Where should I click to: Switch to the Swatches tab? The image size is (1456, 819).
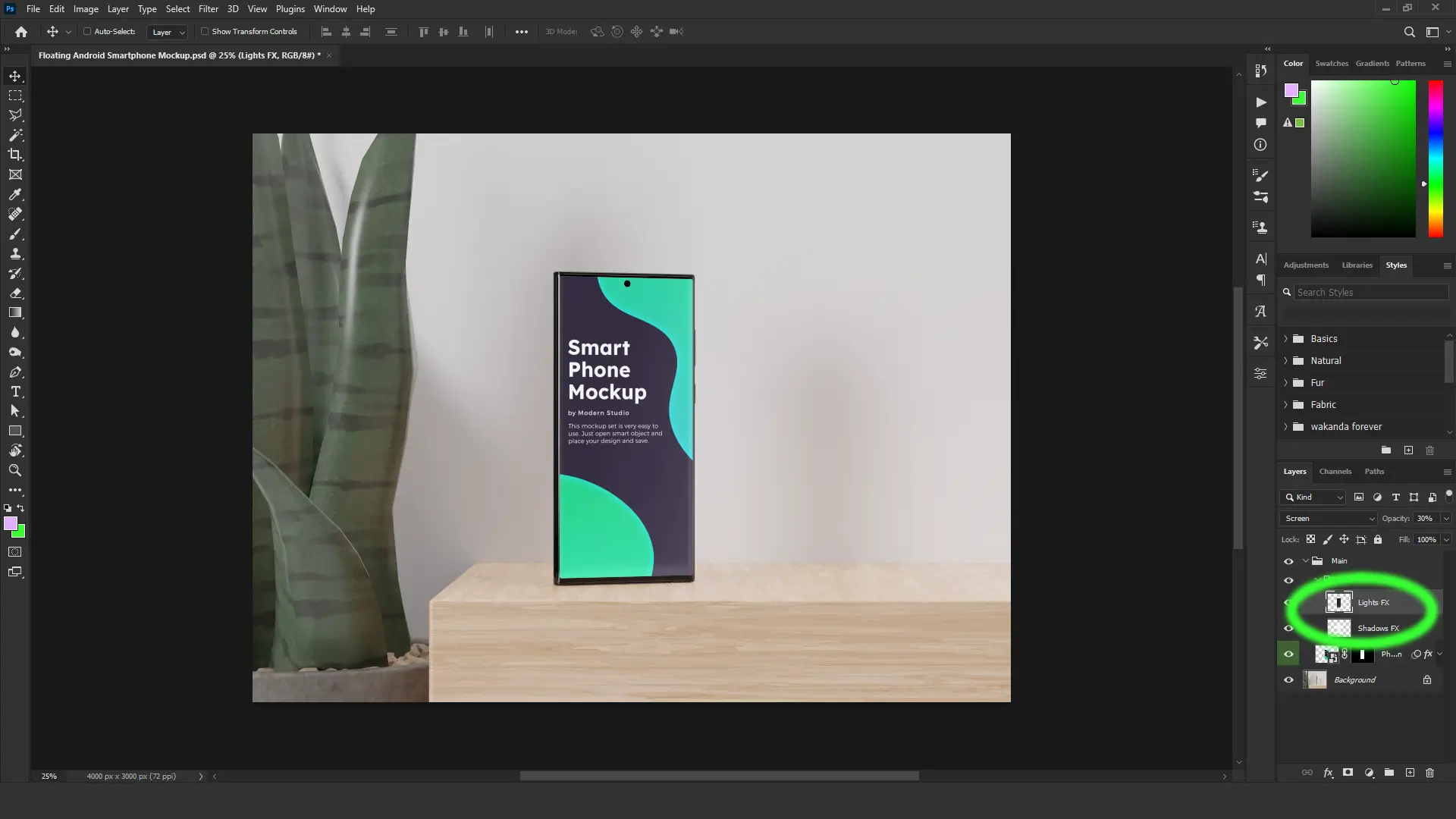point(1332,64)
